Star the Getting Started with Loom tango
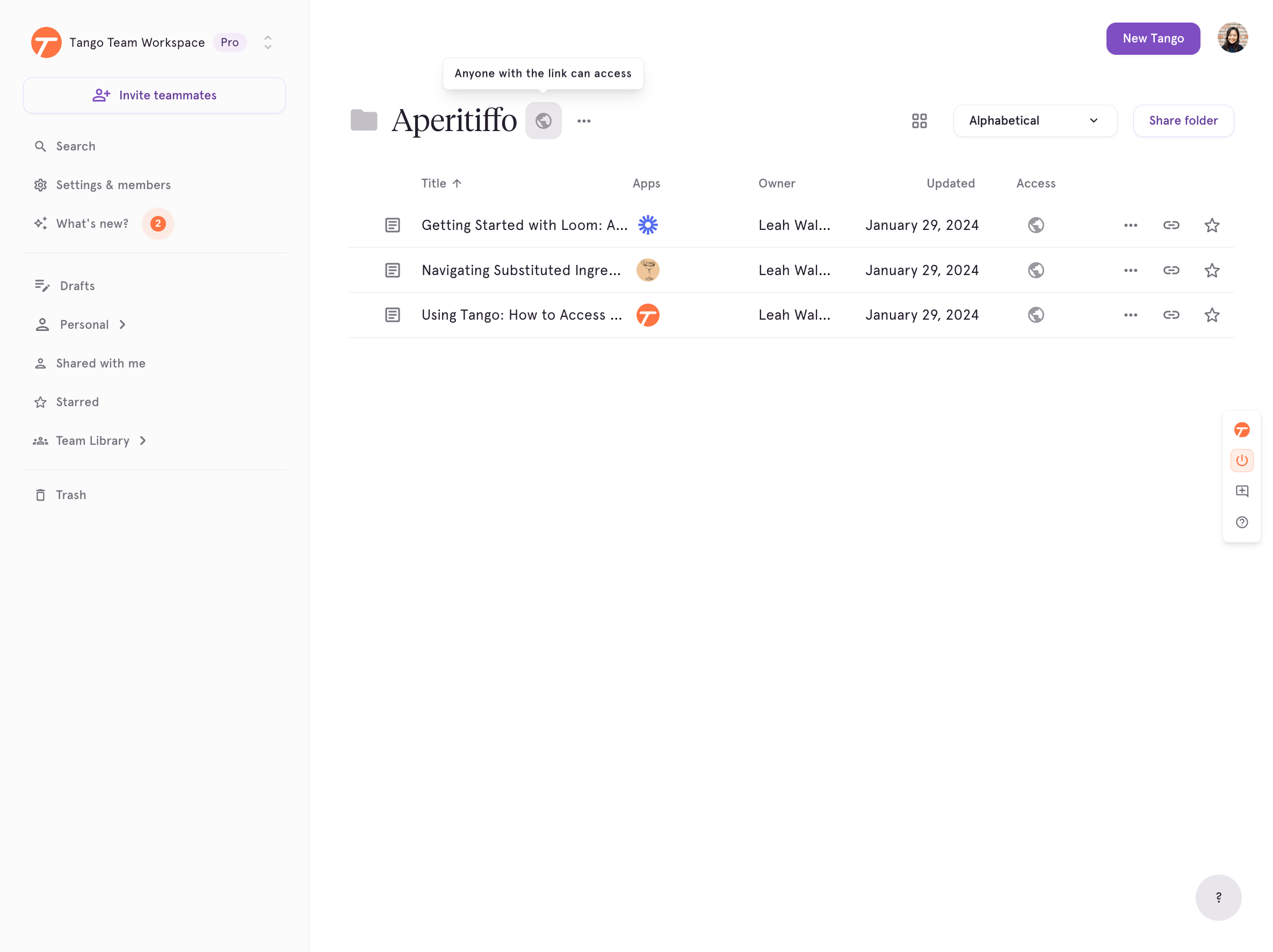The image size is (1273, 952). coord(1211,225)
